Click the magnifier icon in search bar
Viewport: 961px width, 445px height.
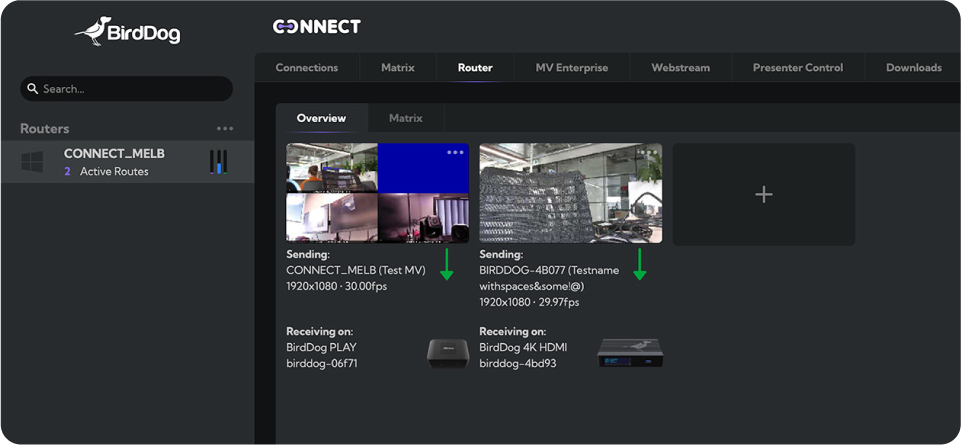tap(33, 89)
